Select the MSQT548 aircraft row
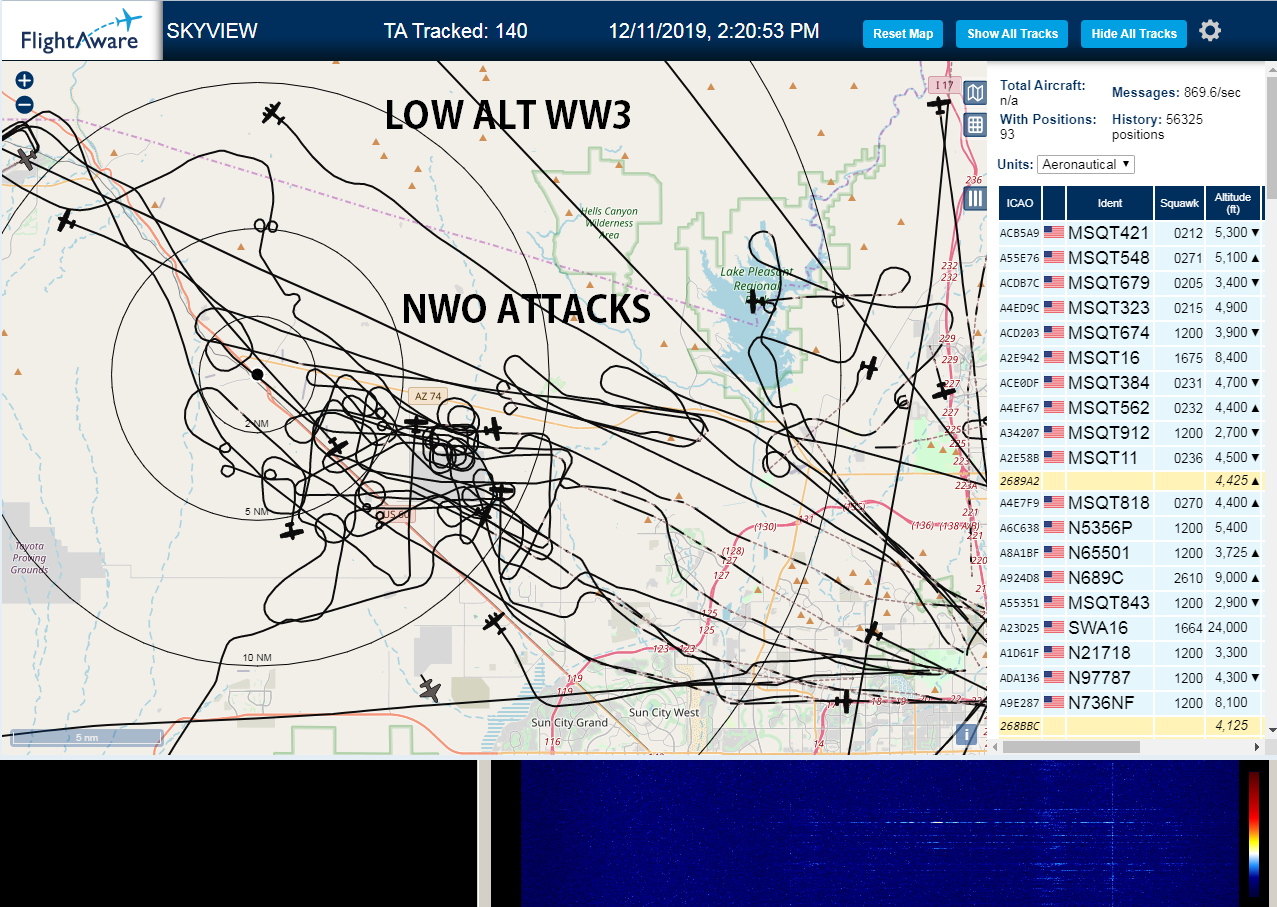This screenshot has height=907, width=1277. tap(1131, 257)
